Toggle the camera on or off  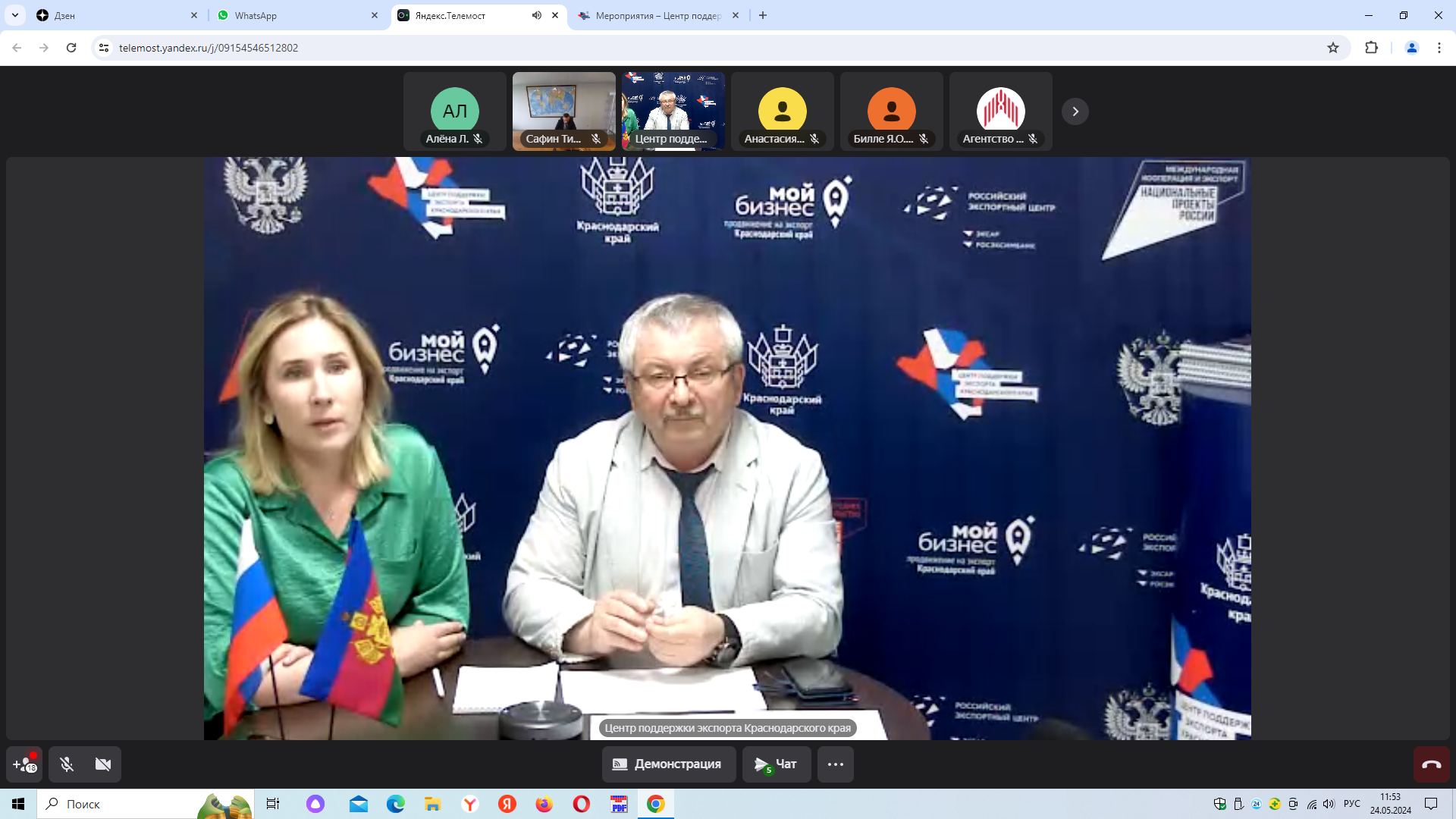(103, 764)
